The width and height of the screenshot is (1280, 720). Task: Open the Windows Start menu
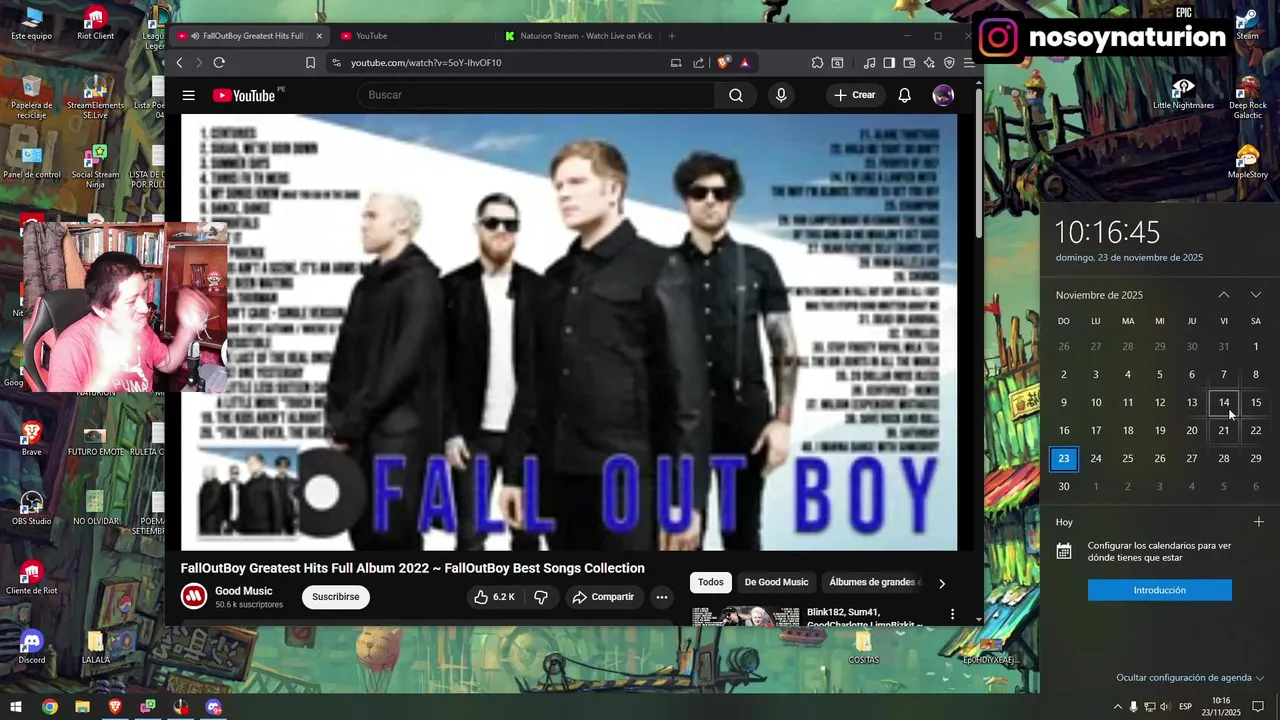(16, 707)
